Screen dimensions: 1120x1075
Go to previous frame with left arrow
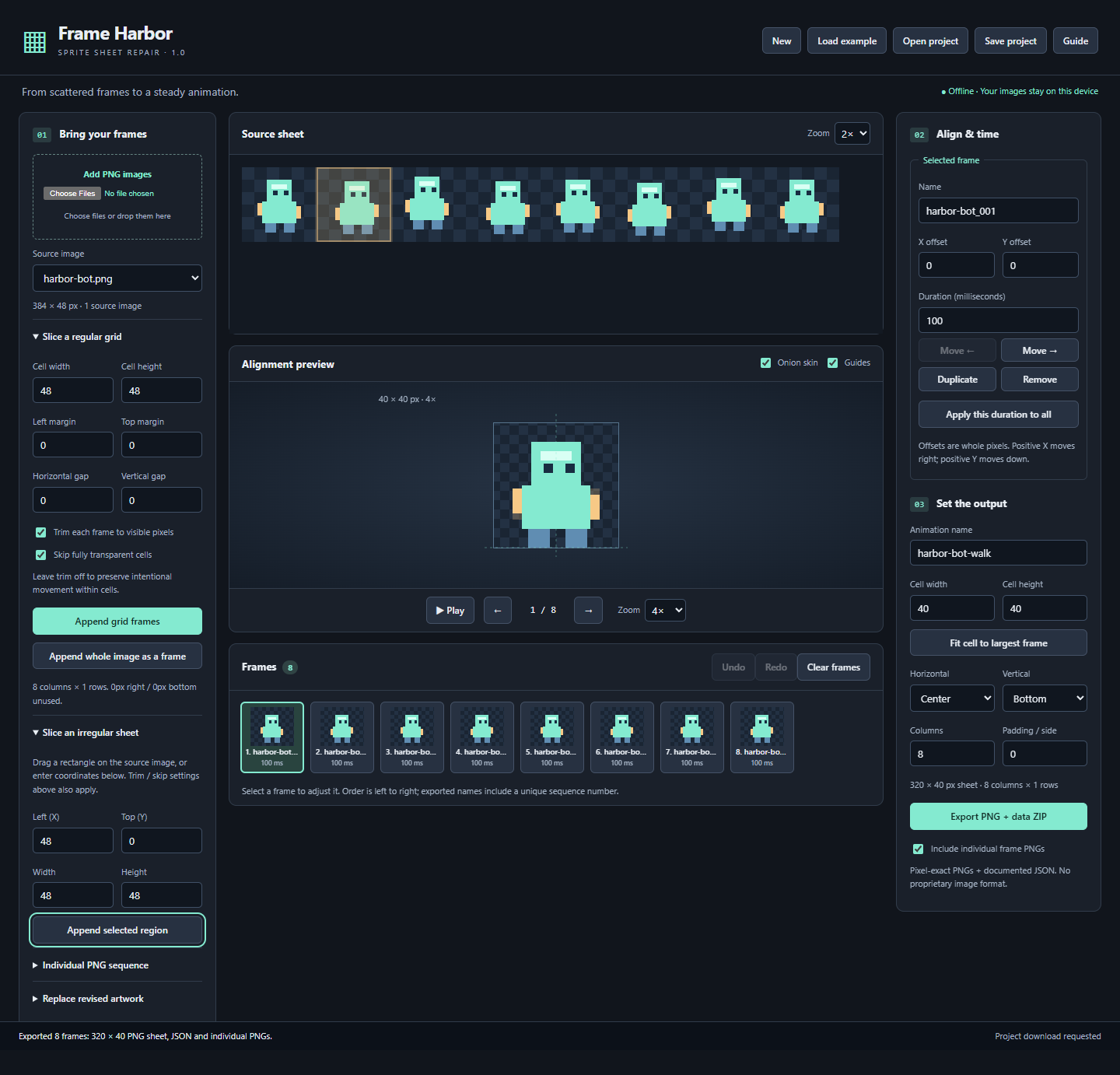coord(498,611)
